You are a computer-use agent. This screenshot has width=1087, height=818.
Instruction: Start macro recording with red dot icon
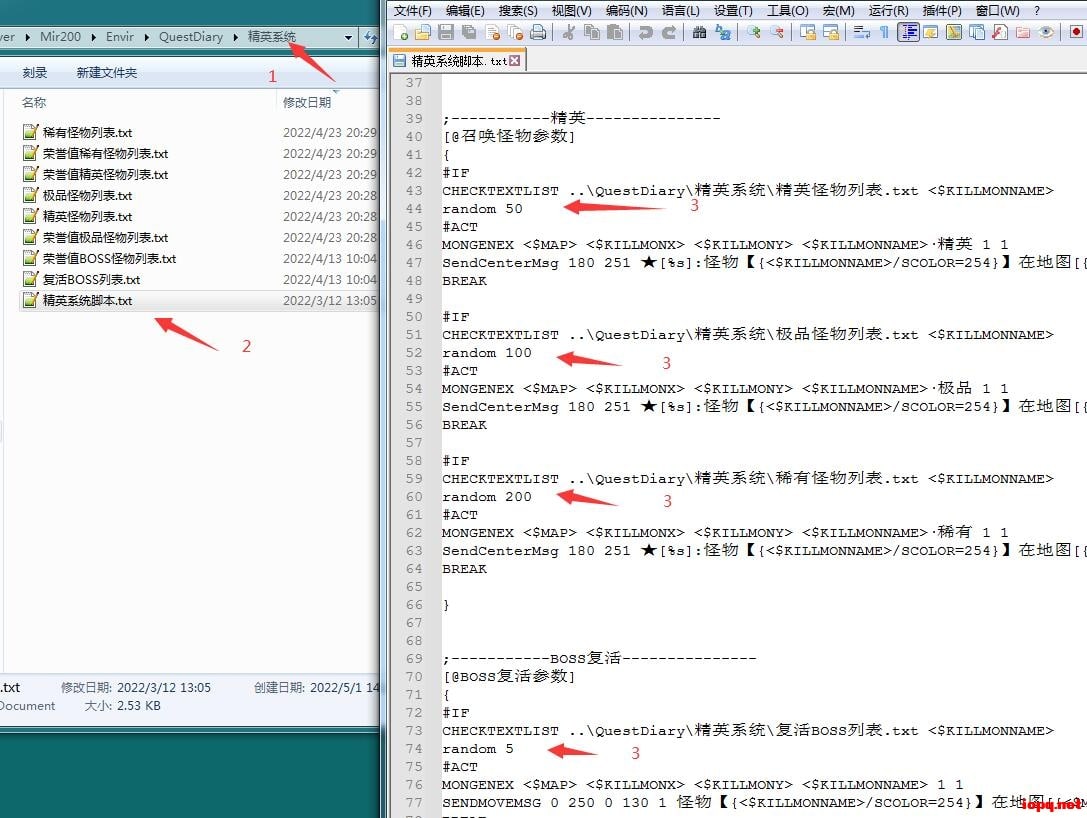click(x=1076, y=32)
